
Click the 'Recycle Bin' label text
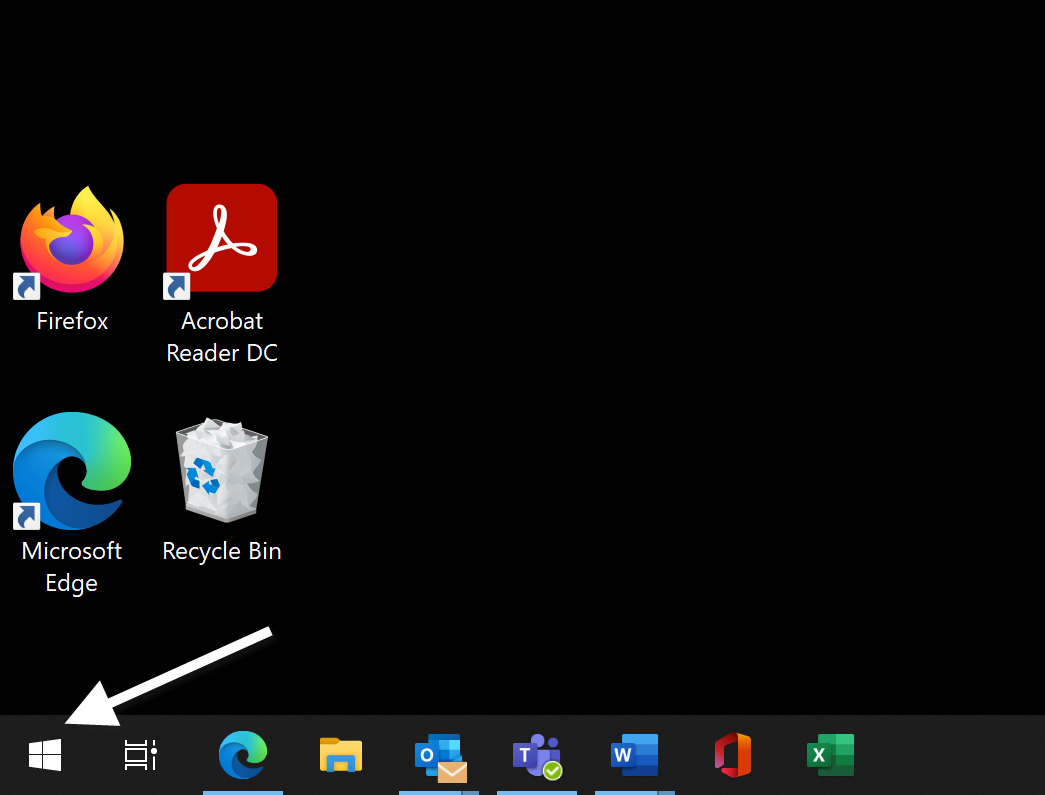(x=222, y=552)
